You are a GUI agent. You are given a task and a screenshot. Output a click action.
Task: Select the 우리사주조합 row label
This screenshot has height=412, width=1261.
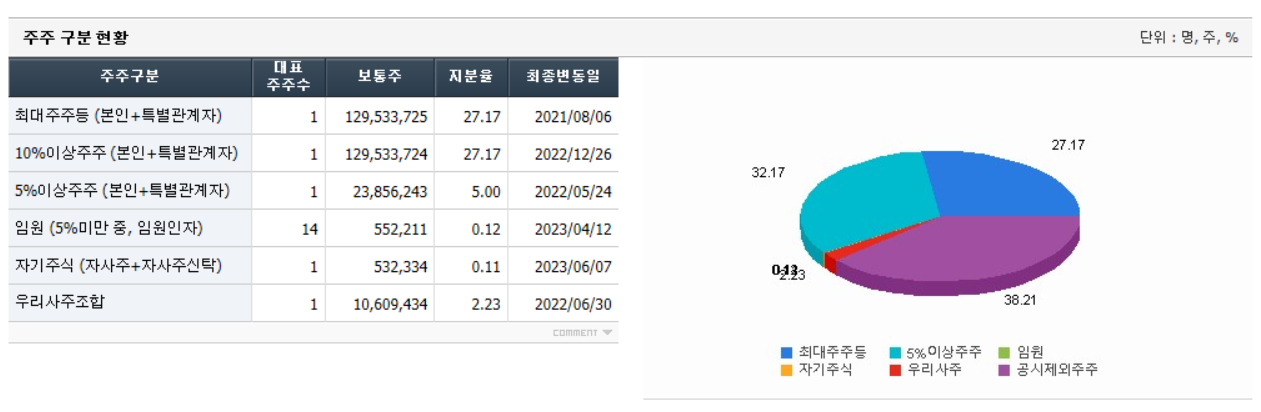(59, 303)
